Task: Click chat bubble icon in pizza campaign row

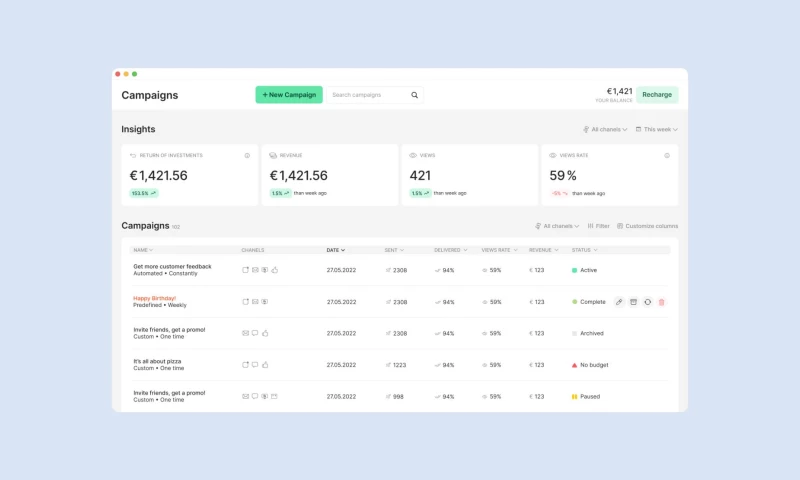Action: pyautogui.click(x=255, y=365)
